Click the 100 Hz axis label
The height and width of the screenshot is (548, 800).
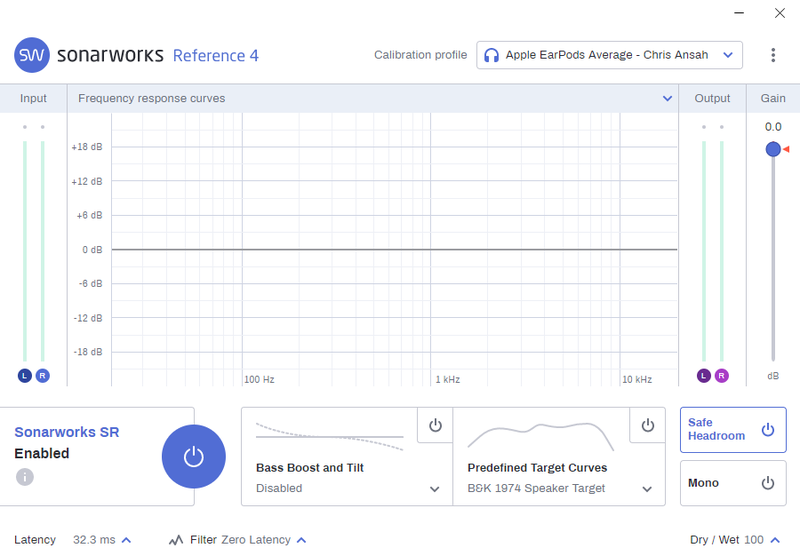(259, 380)
